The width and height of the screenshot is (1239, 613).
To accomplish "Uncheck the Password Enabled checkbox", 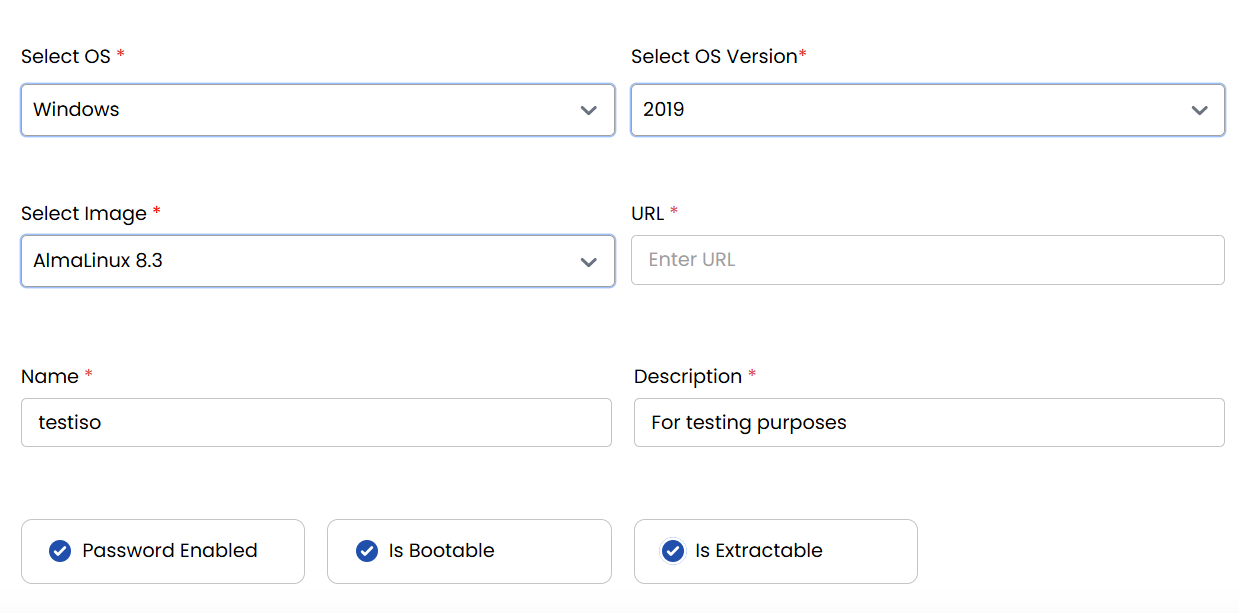I will [x=60, y=551].
